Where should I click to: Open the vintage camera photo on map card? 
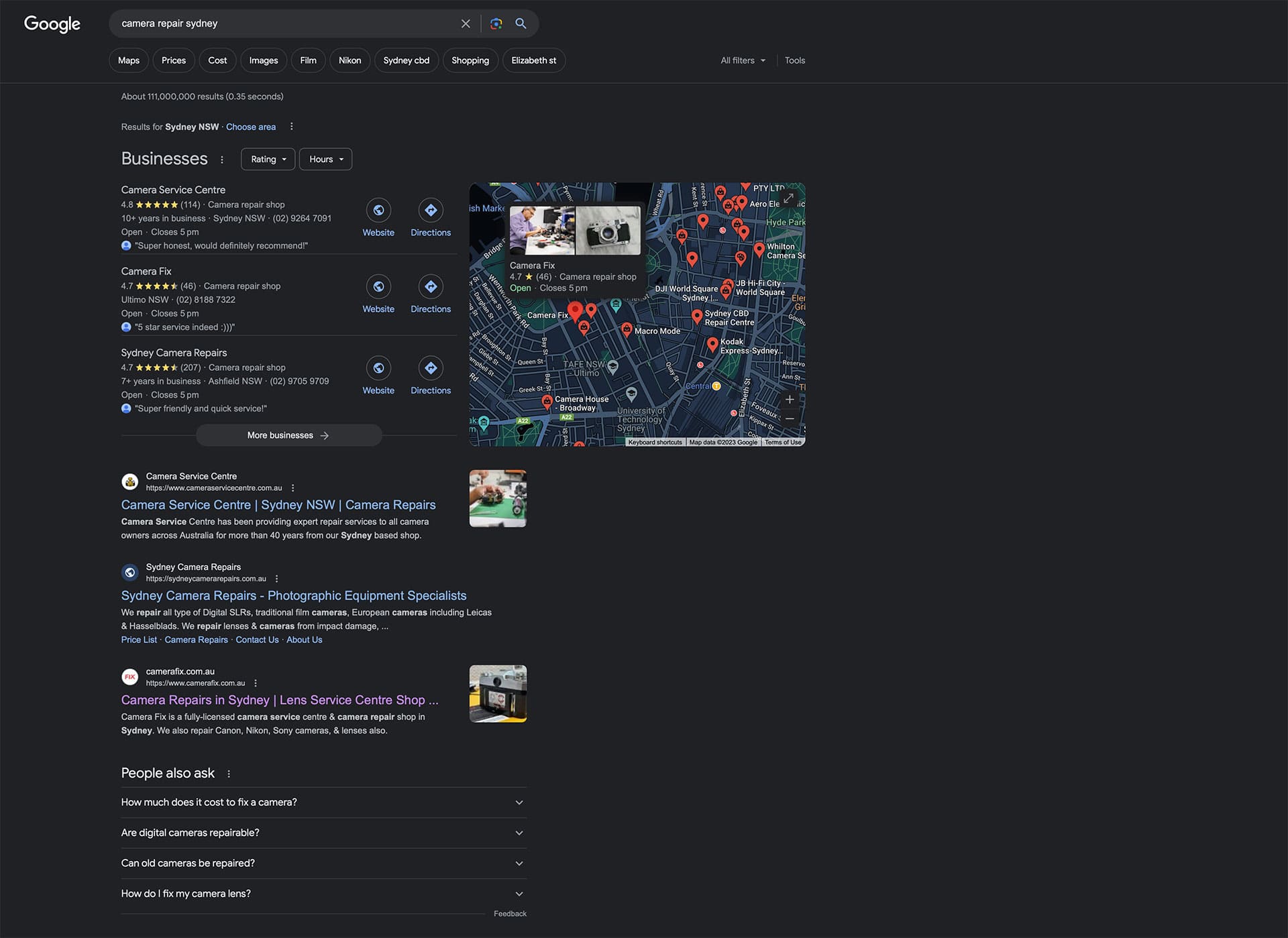point(608,230)
